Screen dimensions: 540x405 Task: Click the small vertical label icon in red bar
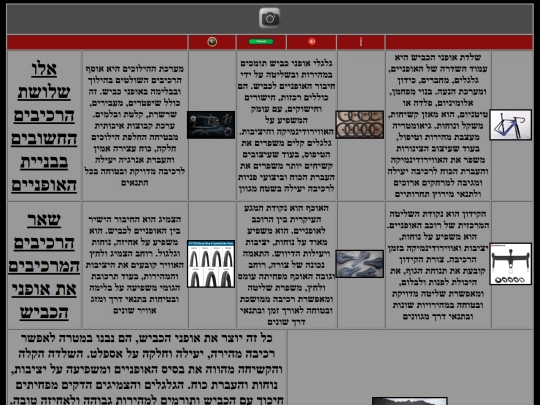[361, 42]
